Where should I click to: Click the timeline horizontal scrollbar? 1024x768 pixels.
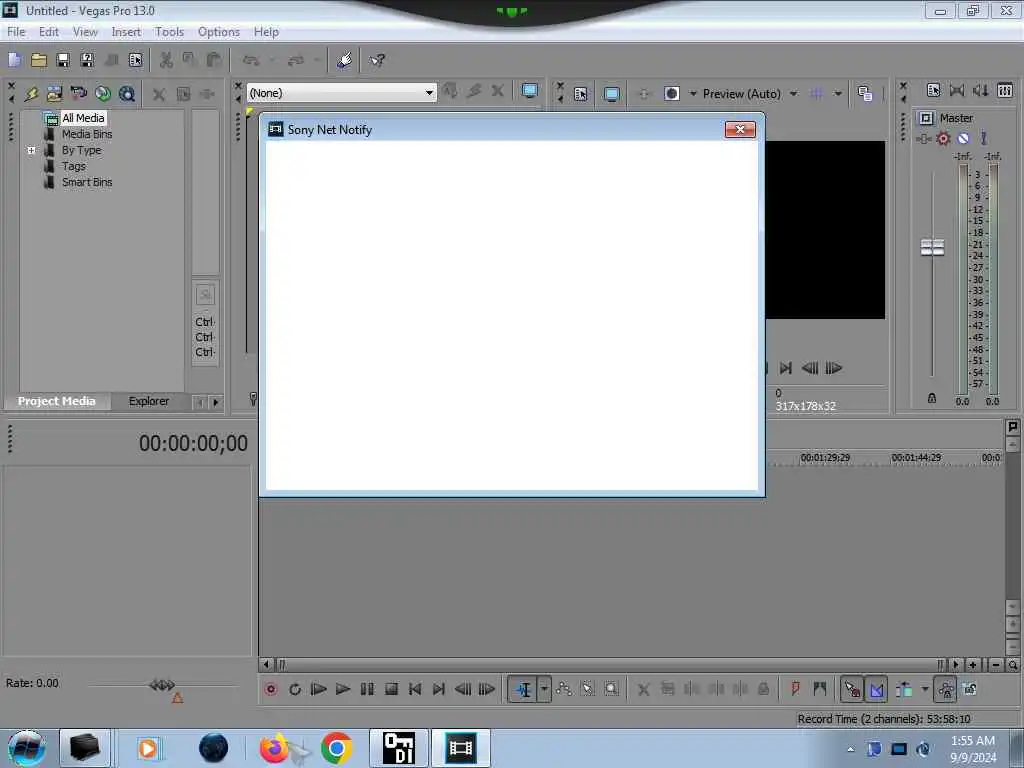611,665
